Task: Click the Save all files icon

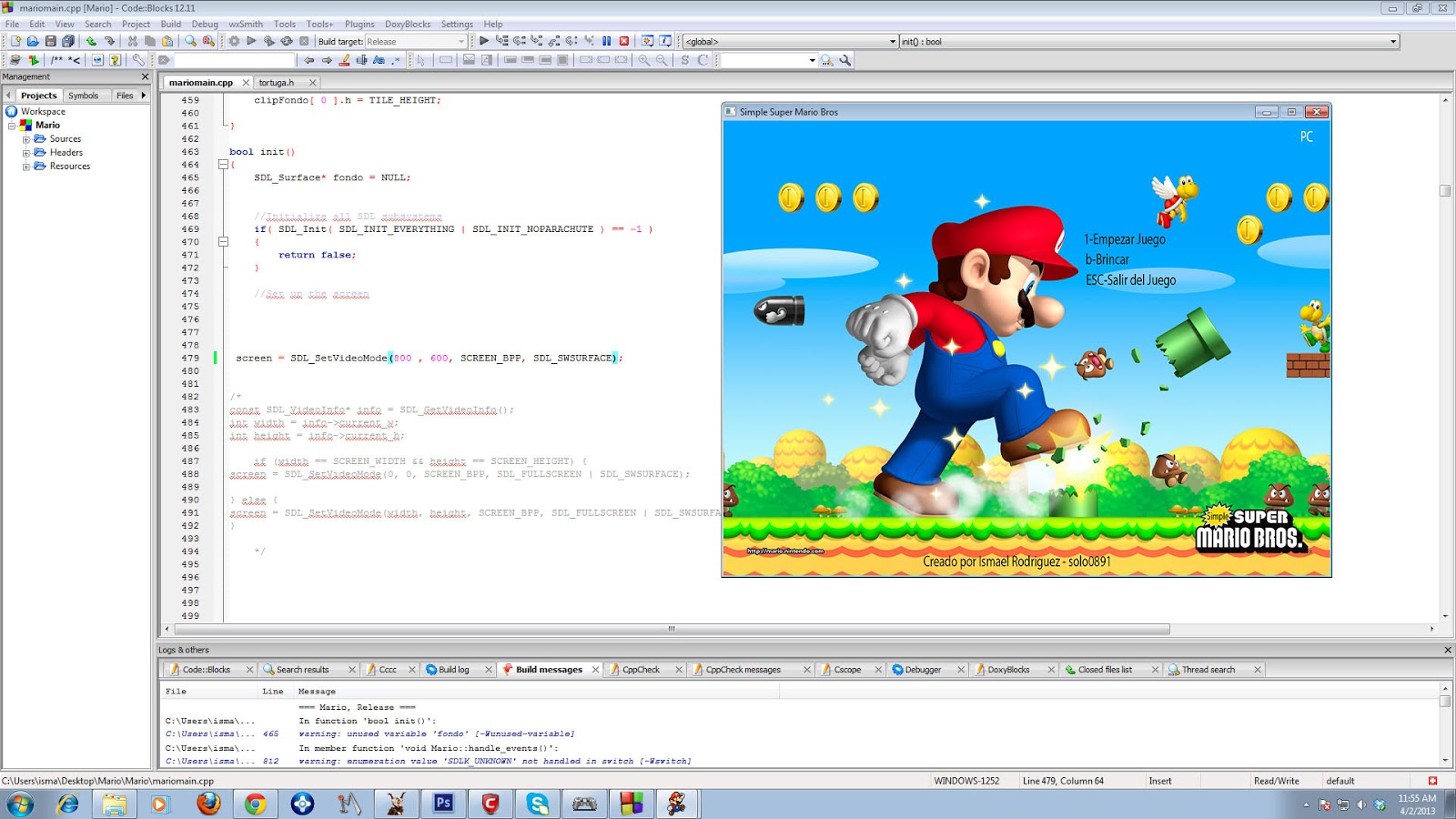Action: pyautogui.click(x=68, y=41)
